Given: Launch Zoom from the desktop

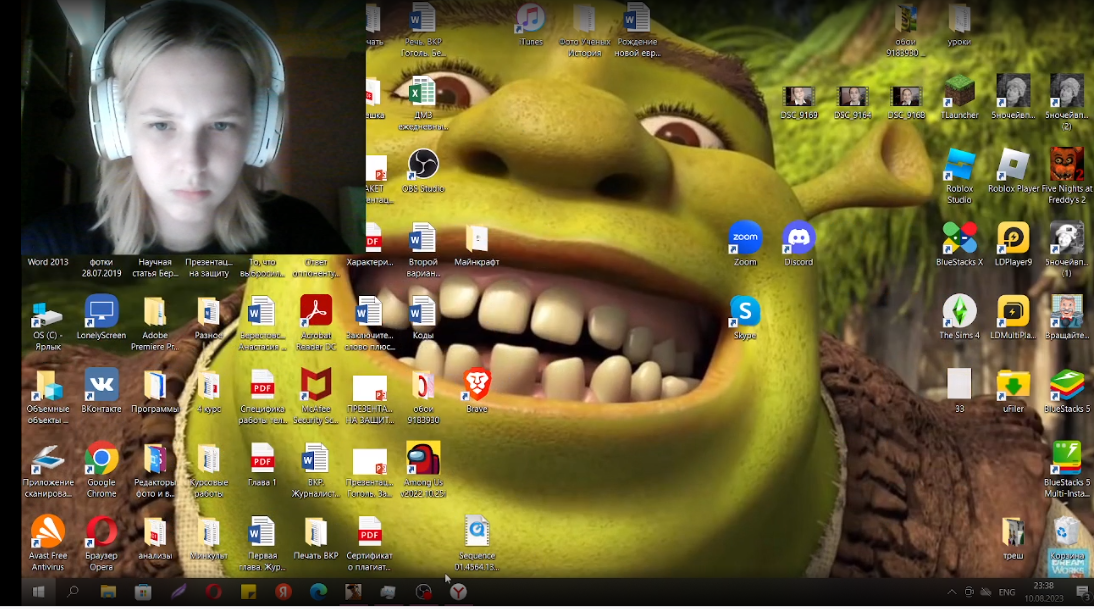Looking at the screenshot, I should pyautogui.click(x=745, y=238).
